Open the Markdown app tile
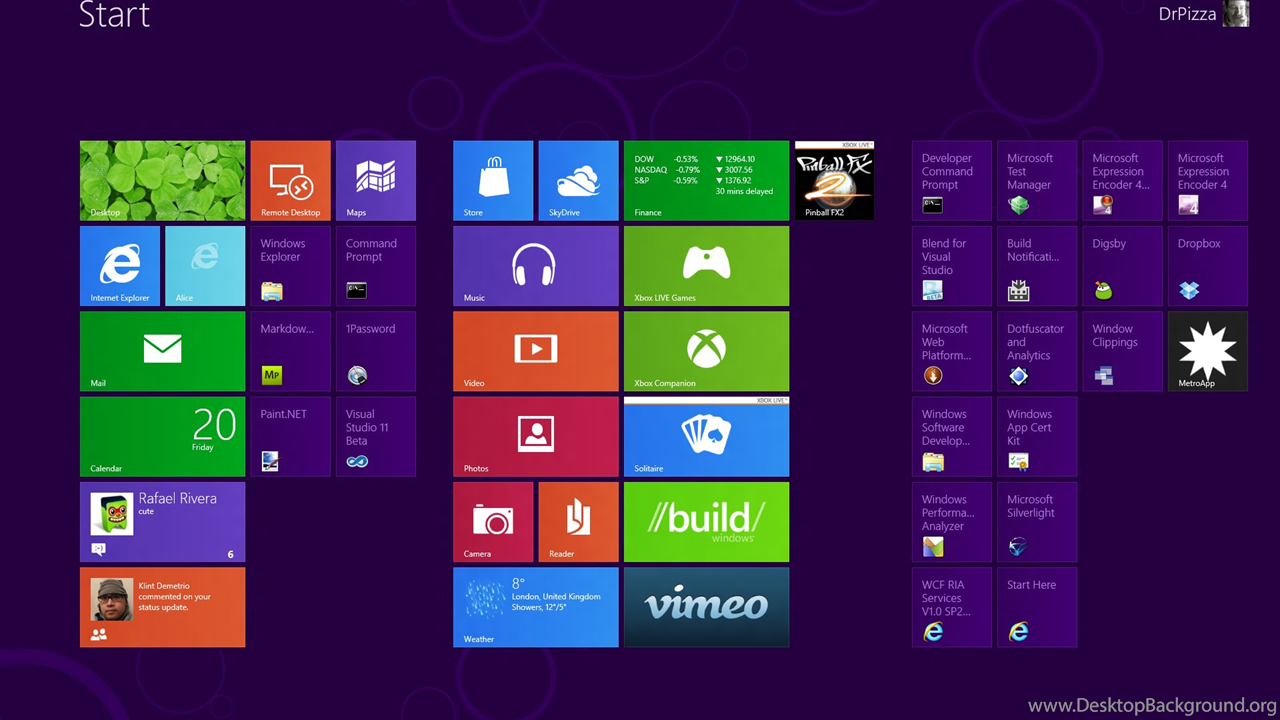1280x720 pixels. (290, 351)
